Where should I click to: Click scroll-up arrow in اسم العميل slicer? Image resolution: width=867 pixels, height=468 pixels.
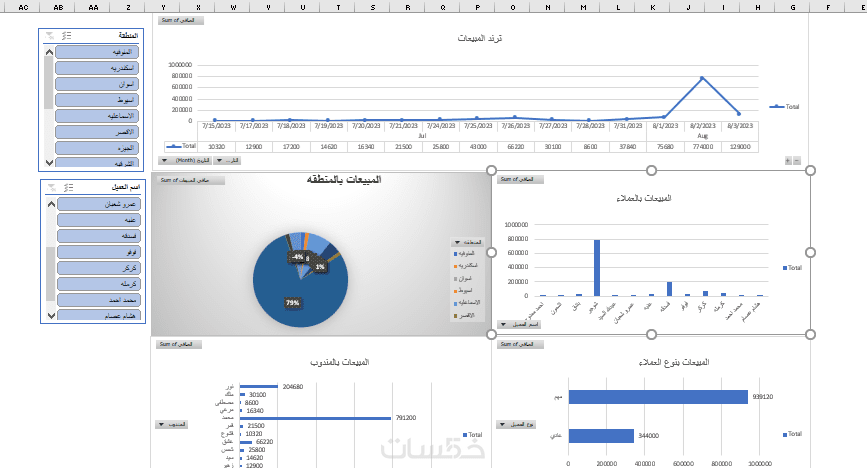click(x=51, y=204)
